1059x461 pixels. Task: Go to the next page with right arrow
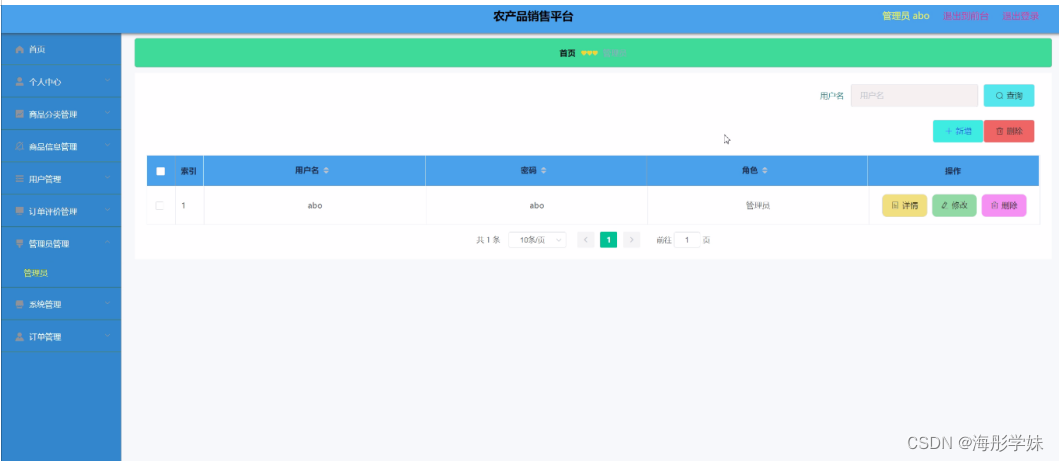(631, 240)
